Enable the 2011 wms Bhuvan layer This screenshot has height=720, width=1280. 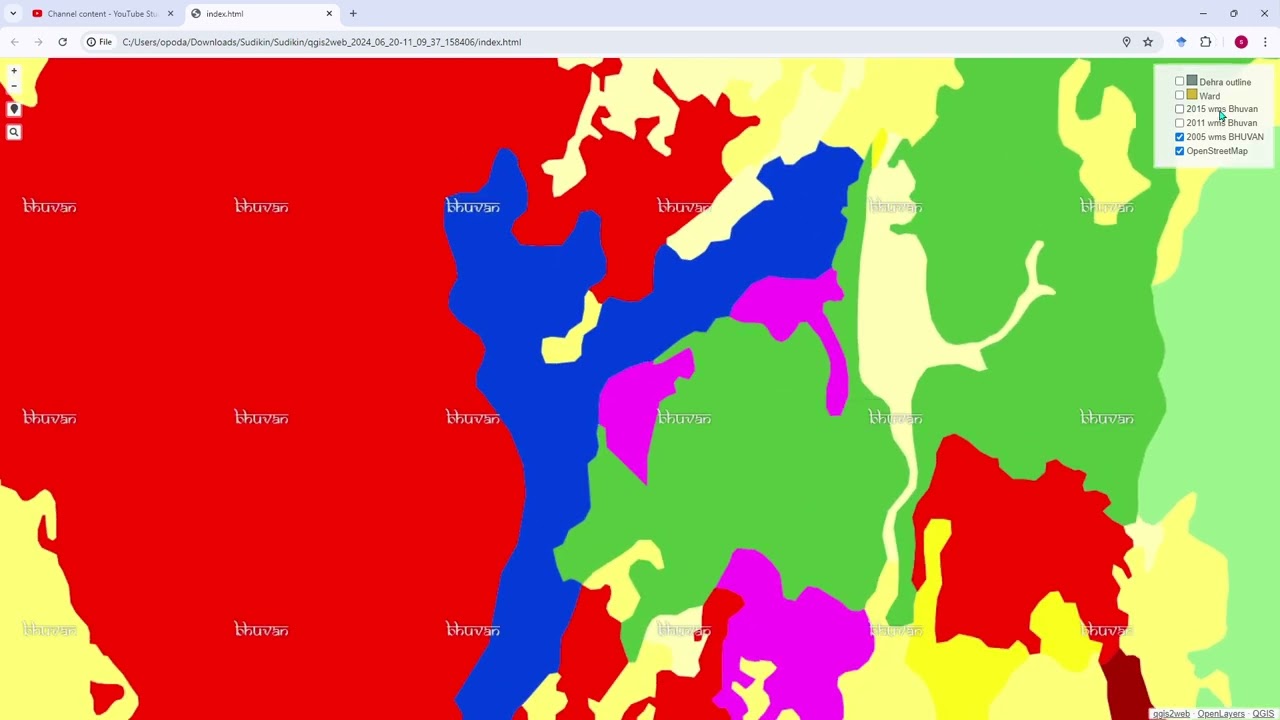[x=1180, y=123]
